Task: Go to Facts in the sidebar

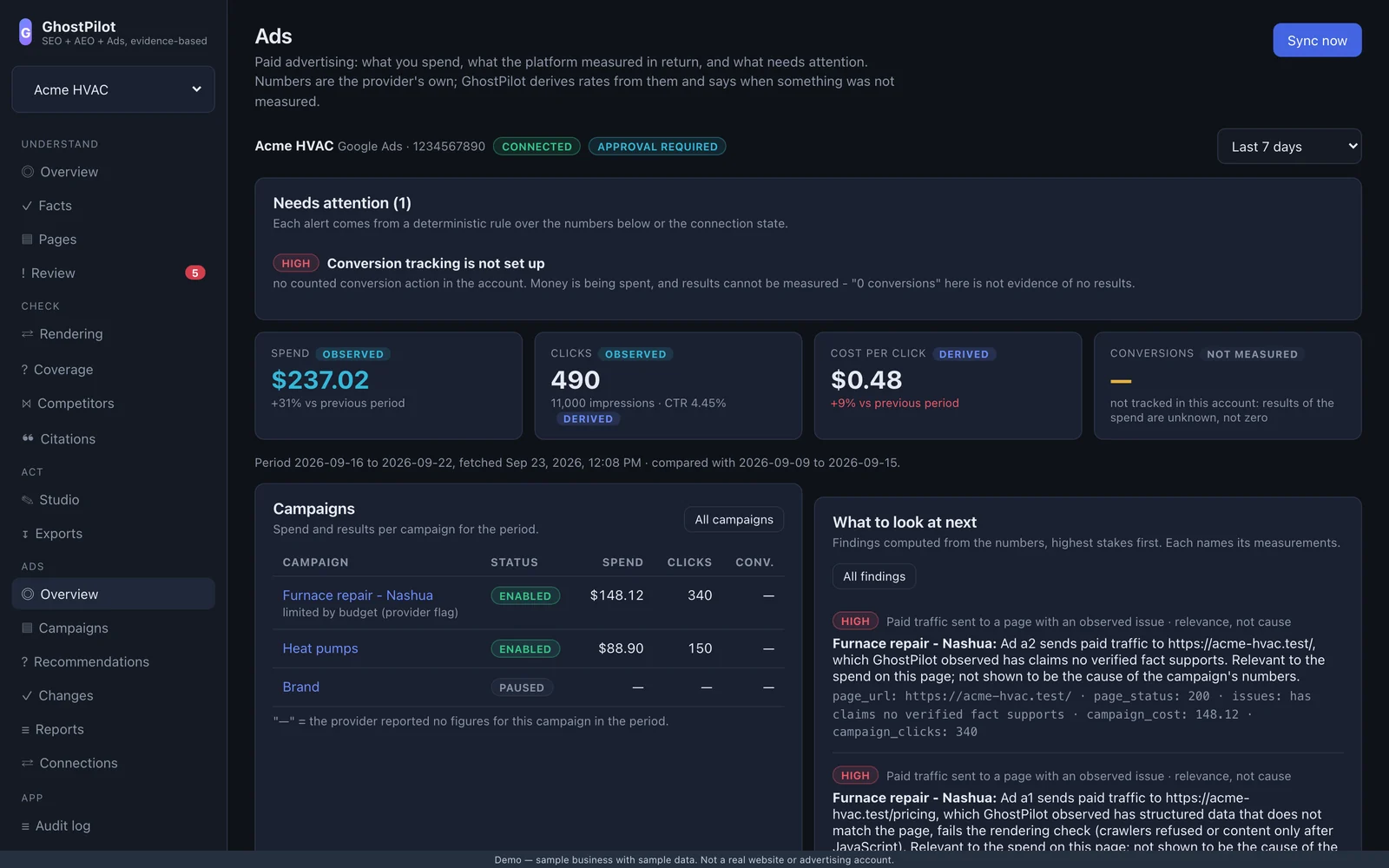Action: click(113, 206)
